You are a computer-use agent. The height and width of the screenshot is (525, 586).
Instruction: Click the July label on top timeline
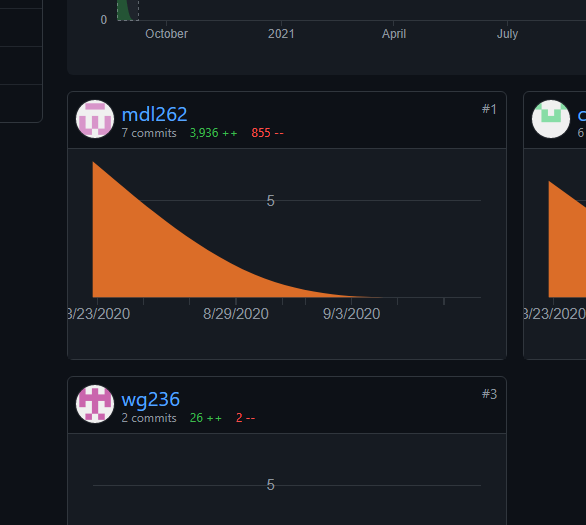click(508, 34)
